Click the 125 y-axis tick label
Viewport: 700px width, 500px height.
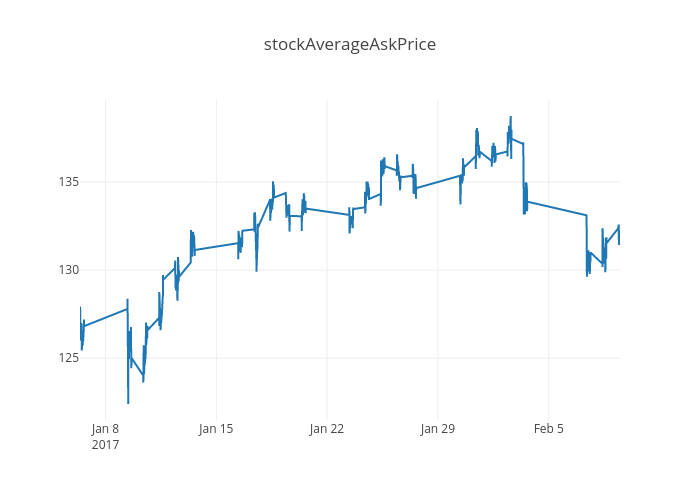(x=69, y=358)
